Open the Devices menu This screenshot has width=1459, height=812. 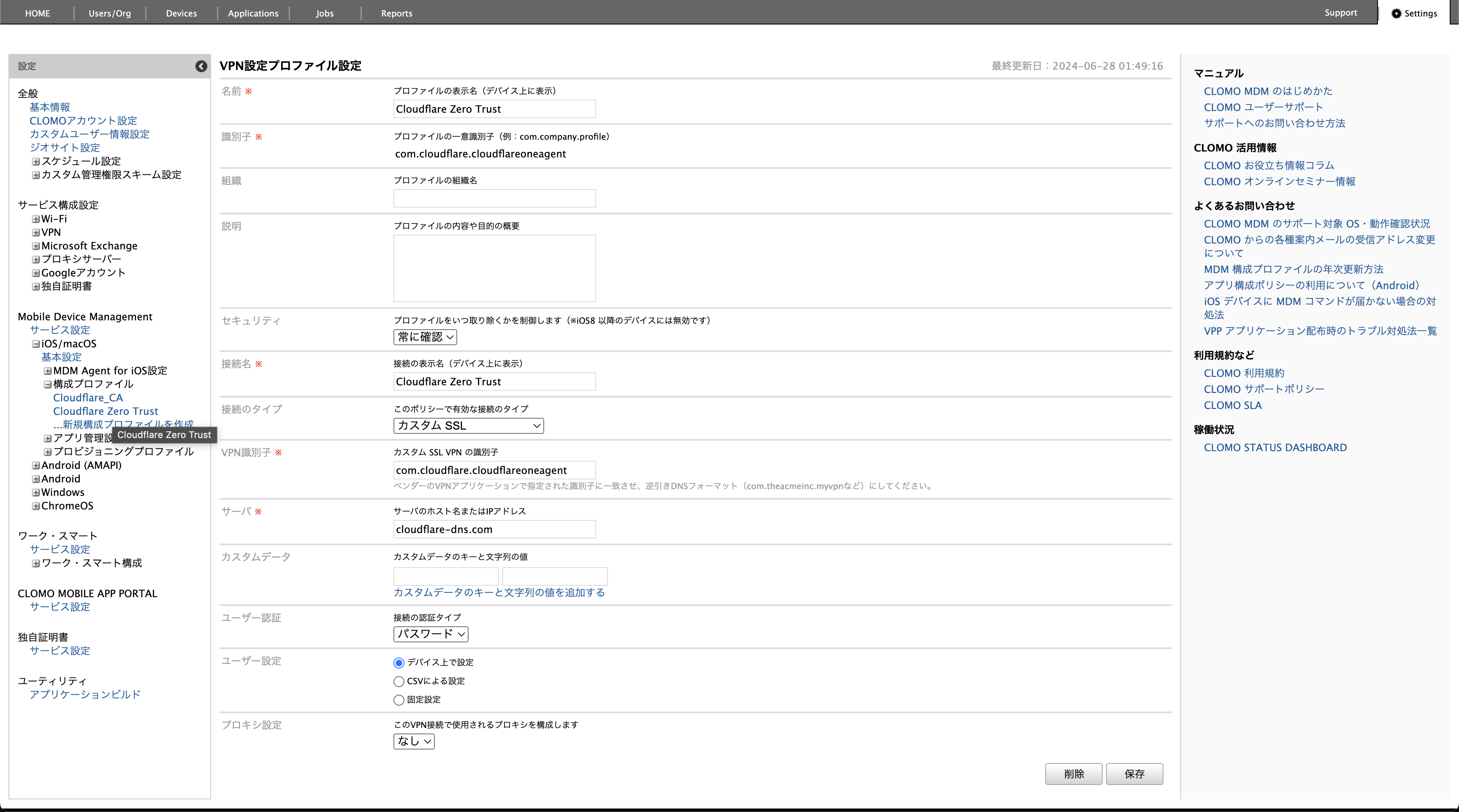[x=181, y=13]
